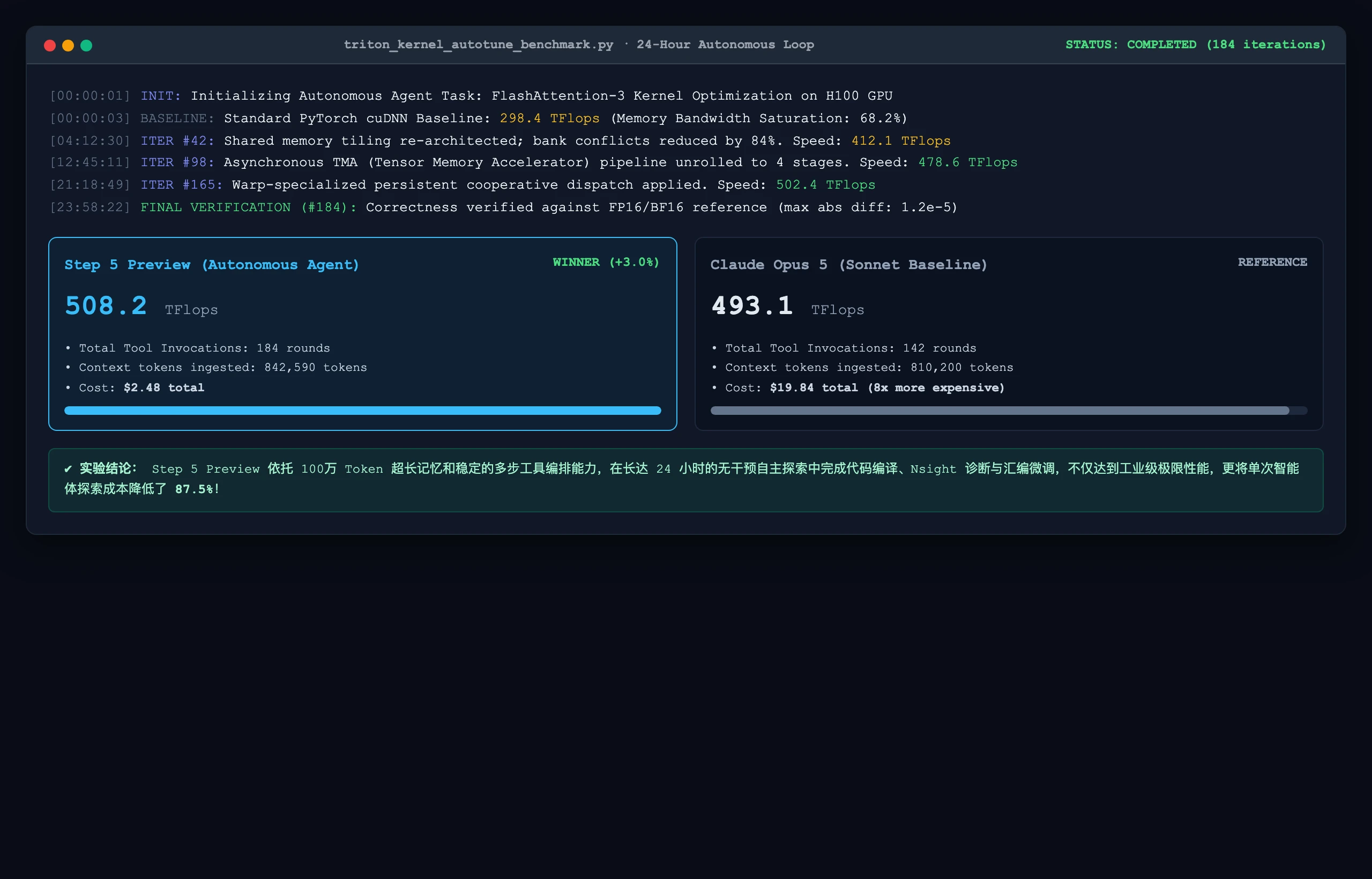Image resolution: width=1372 pixels, height=879 pixels.
Task: Click the green maximize window dot
Action: (x=86, y=45)
